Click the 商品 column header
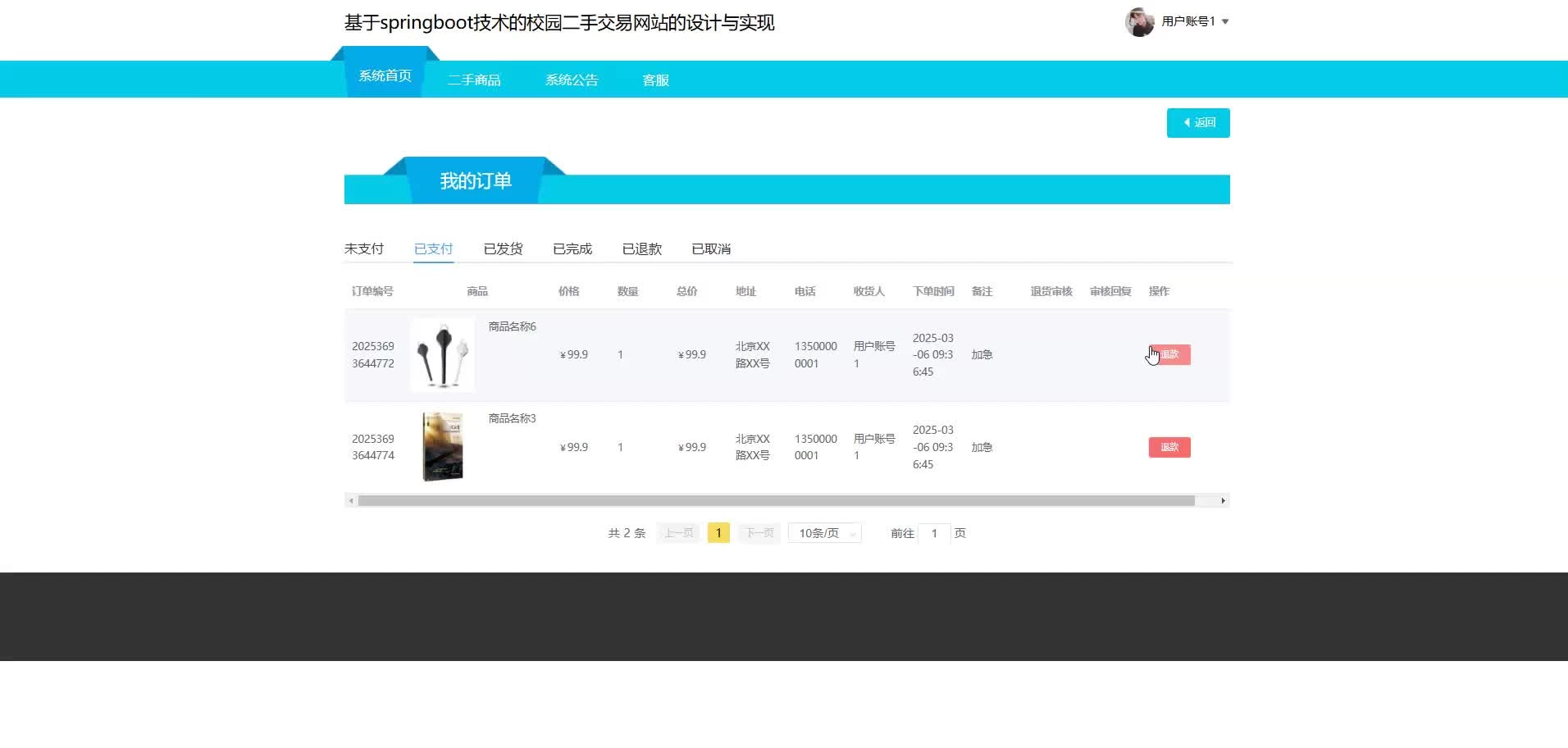This screenshot has height=748, width=1568. coord(477,291)
